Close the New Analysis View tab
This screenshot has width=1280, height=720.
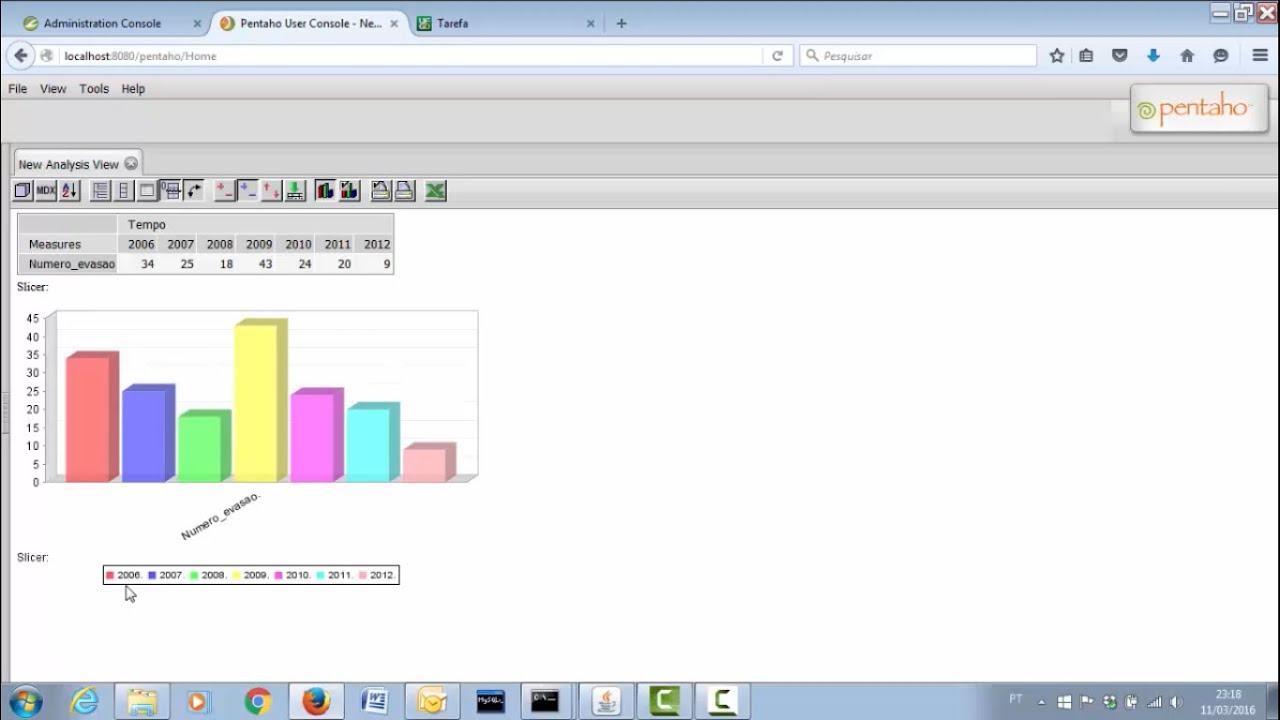click(x=131, y=164)
